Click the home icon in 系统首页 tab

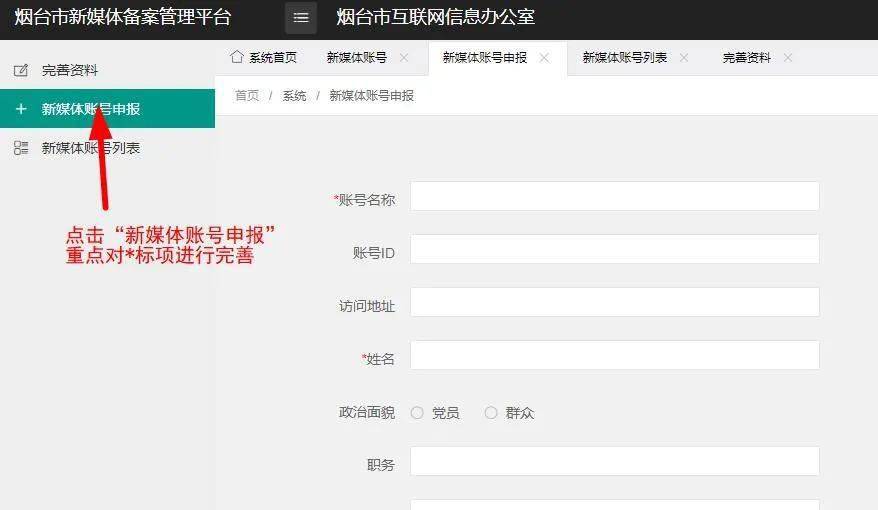click(x=237, y=57)
